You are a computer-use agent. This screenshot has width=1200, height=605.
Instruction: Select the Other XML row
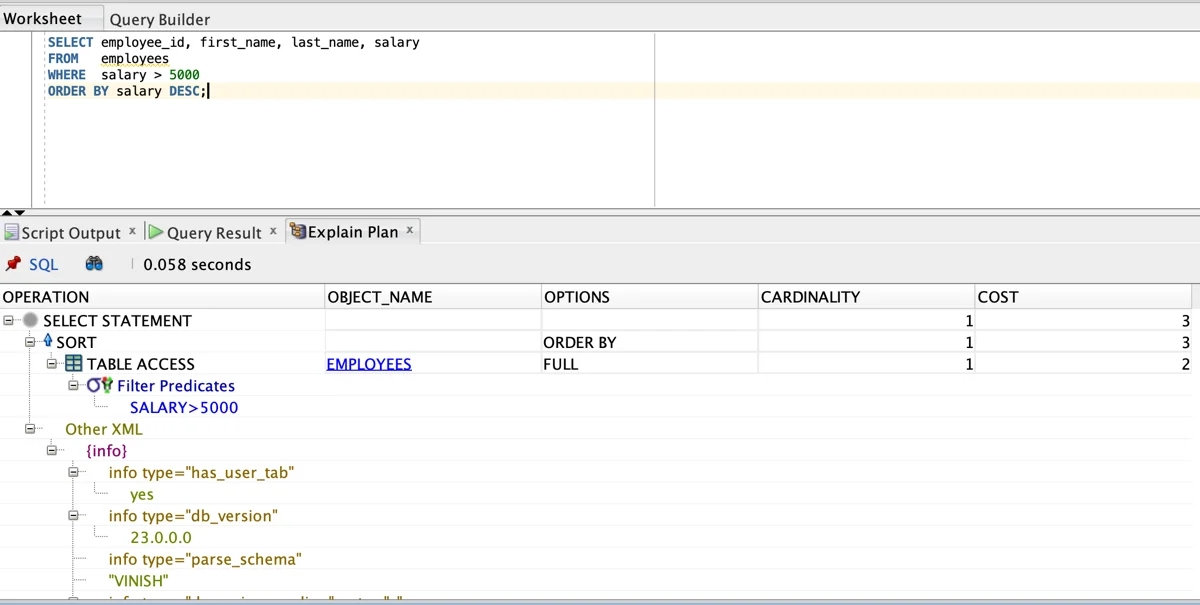click(x=104, y=429)
